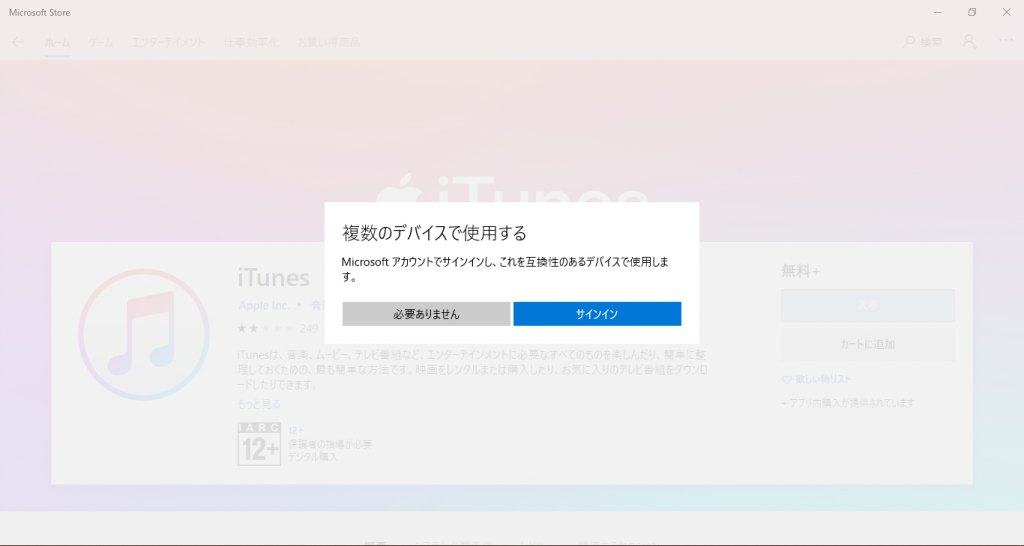Switch to the ゲーム tab

100,42
